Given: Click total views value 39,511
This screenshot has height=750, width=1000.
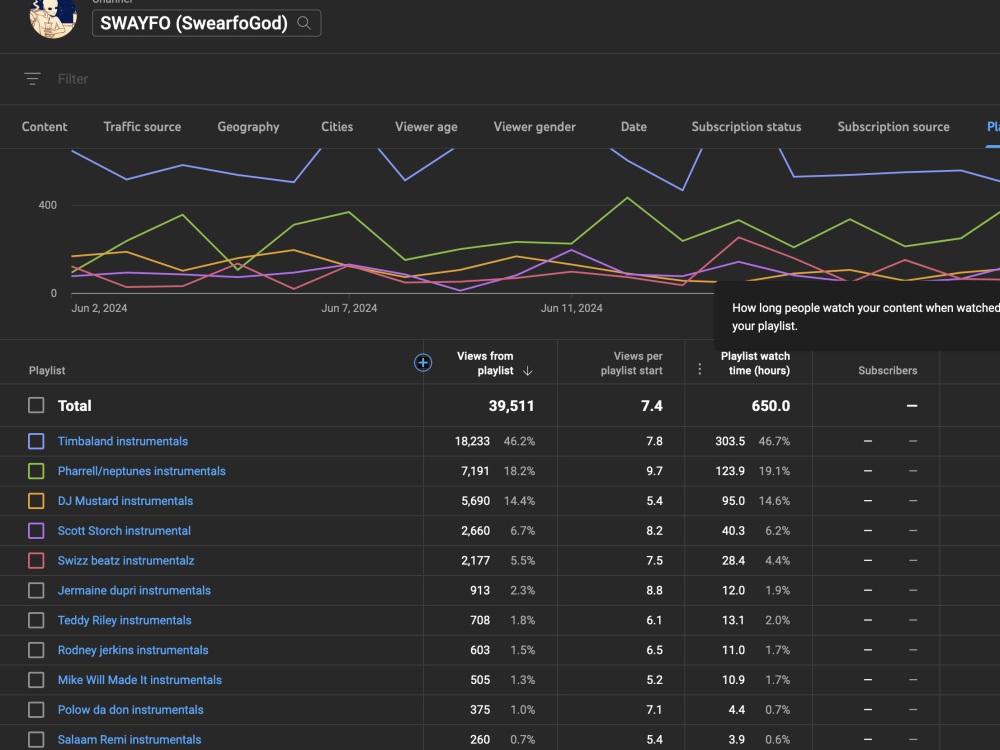Looking at the screenshot, I should tap(511, 406).
